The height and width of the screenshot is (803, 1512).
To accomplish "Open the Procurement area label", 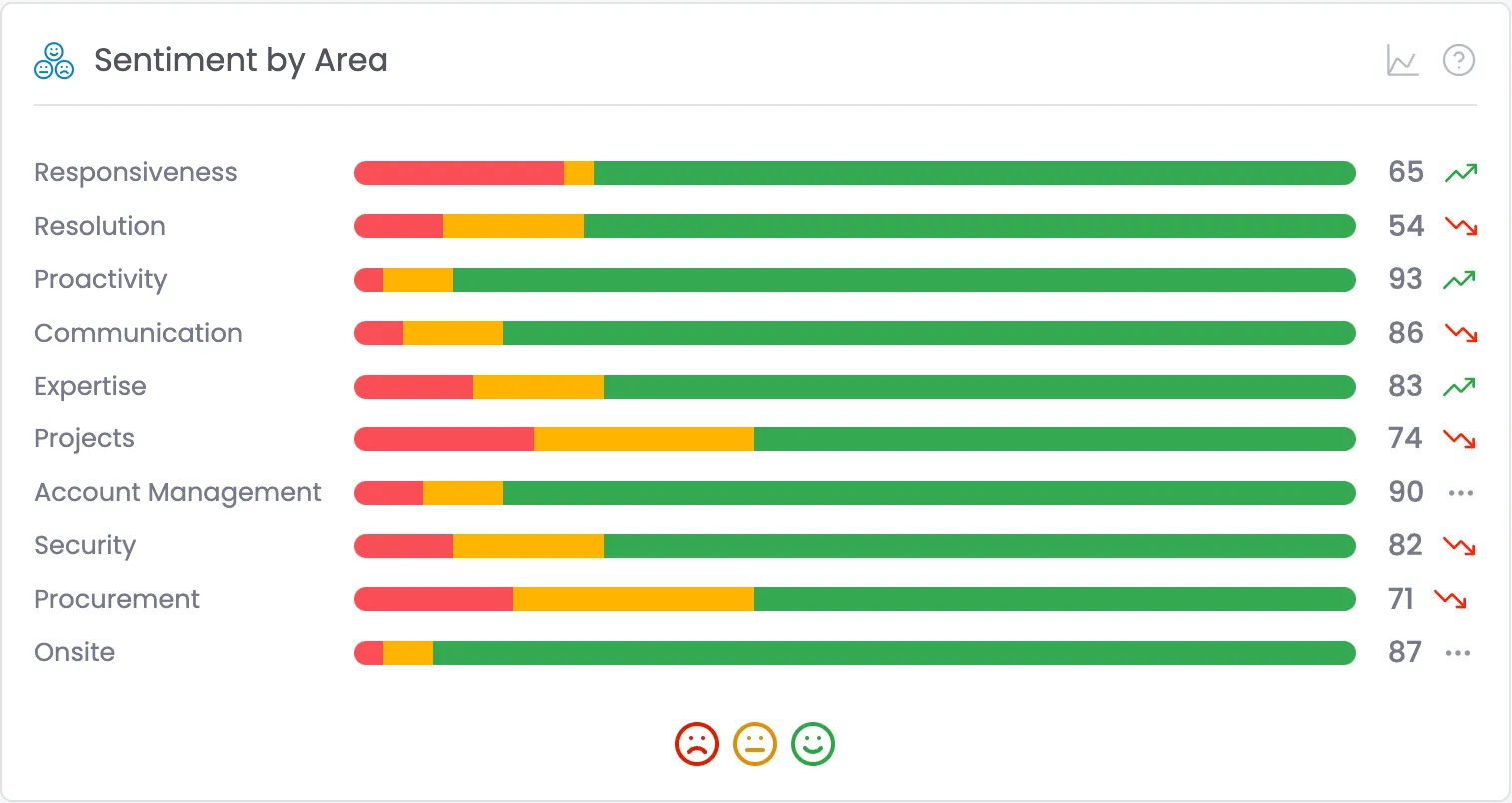I will pyautogui.click(x=117, y=599).
